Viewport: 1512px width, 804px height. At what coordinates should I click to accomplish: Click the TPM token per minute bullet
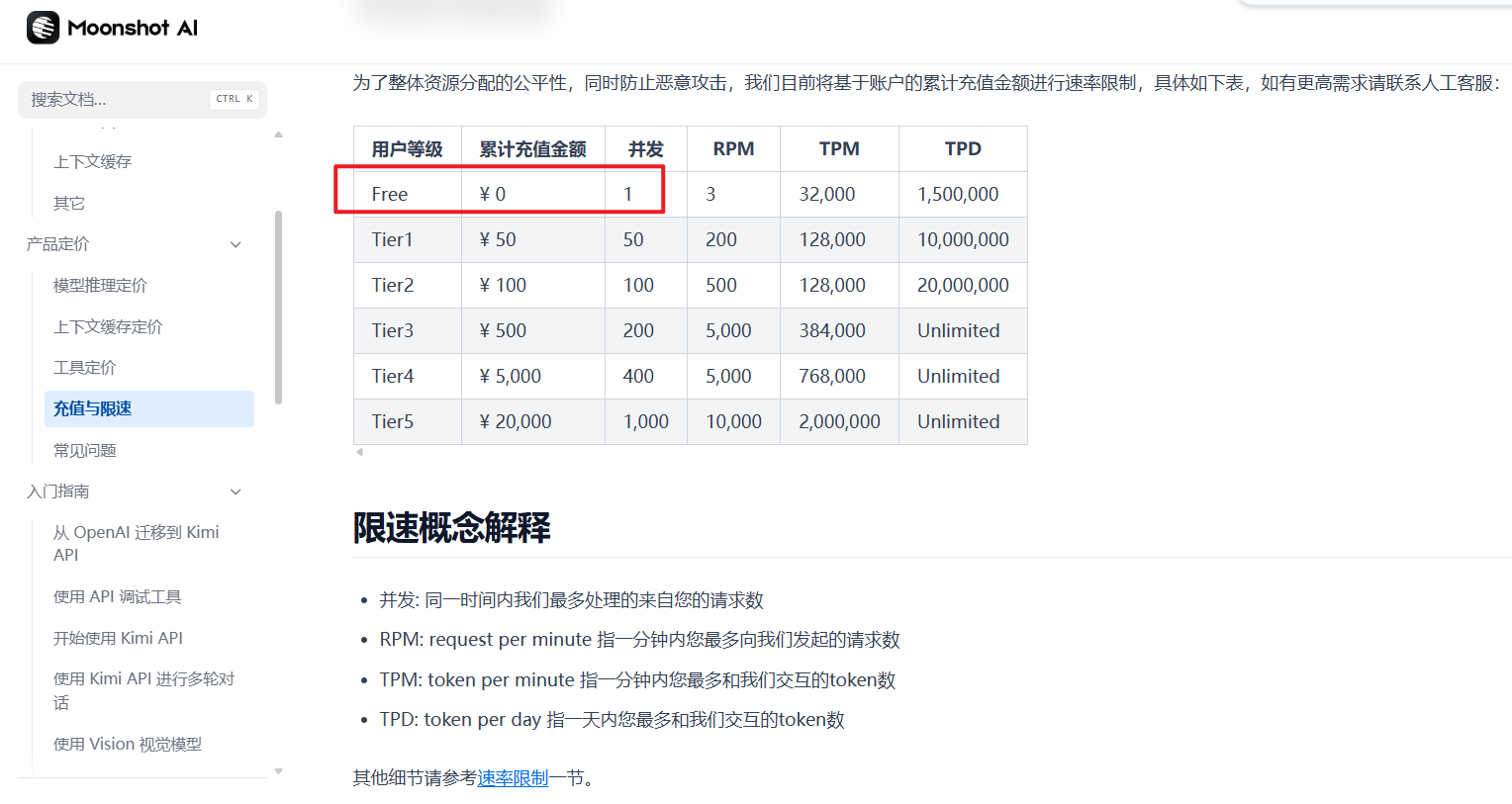pos(637,679)
